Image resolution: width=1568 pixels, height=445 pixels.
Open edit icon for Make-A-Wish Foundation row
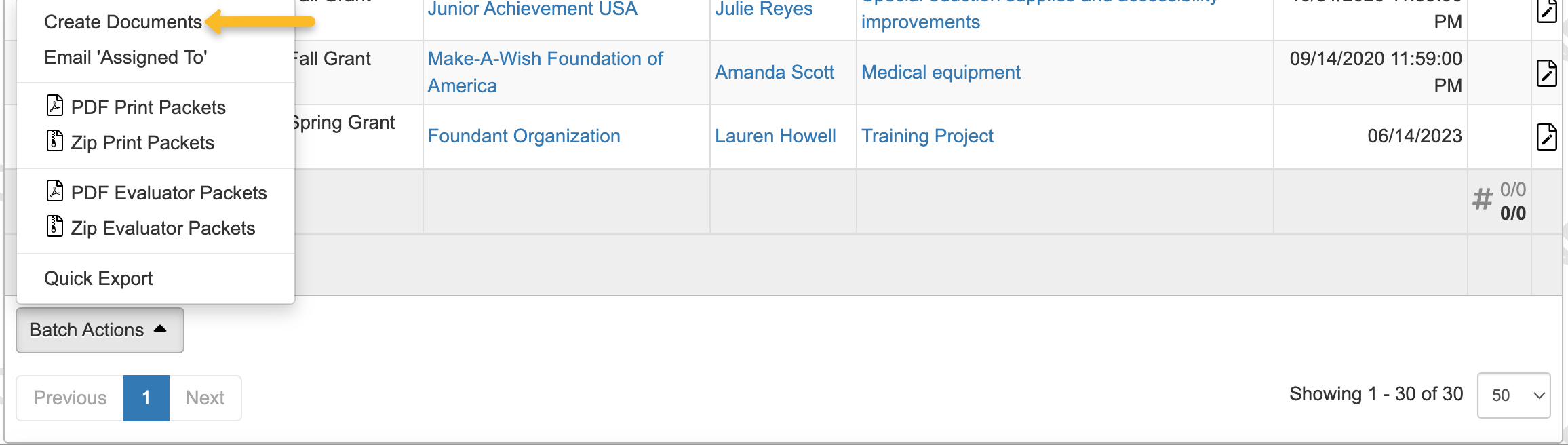click(1546, 73)
